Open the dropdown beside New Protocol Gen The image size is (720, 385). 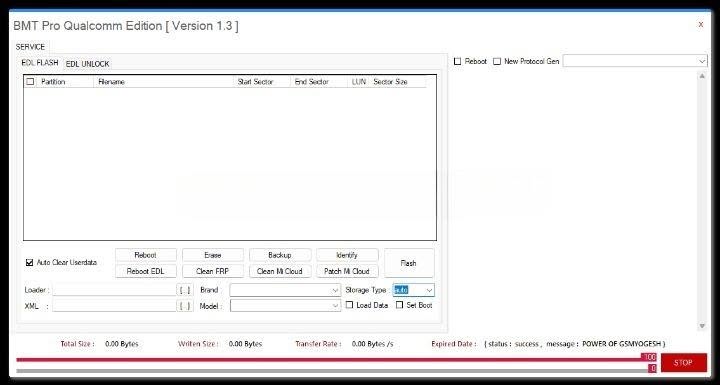[x=635, y=61]
